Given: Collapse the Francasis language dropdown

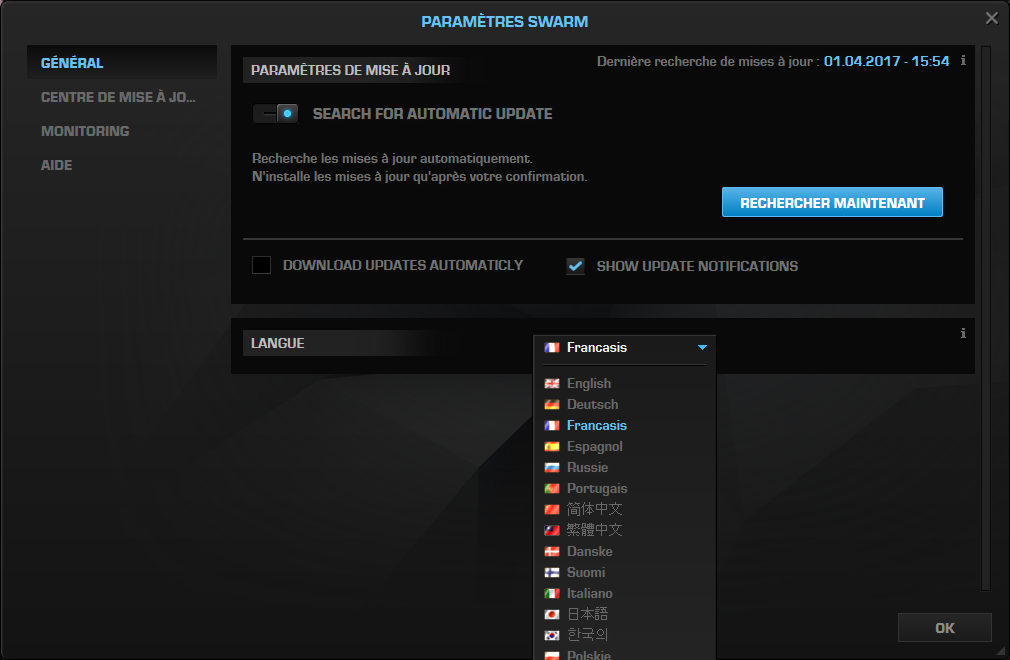Looking at the screenshot, I should [x=702, y=348].
